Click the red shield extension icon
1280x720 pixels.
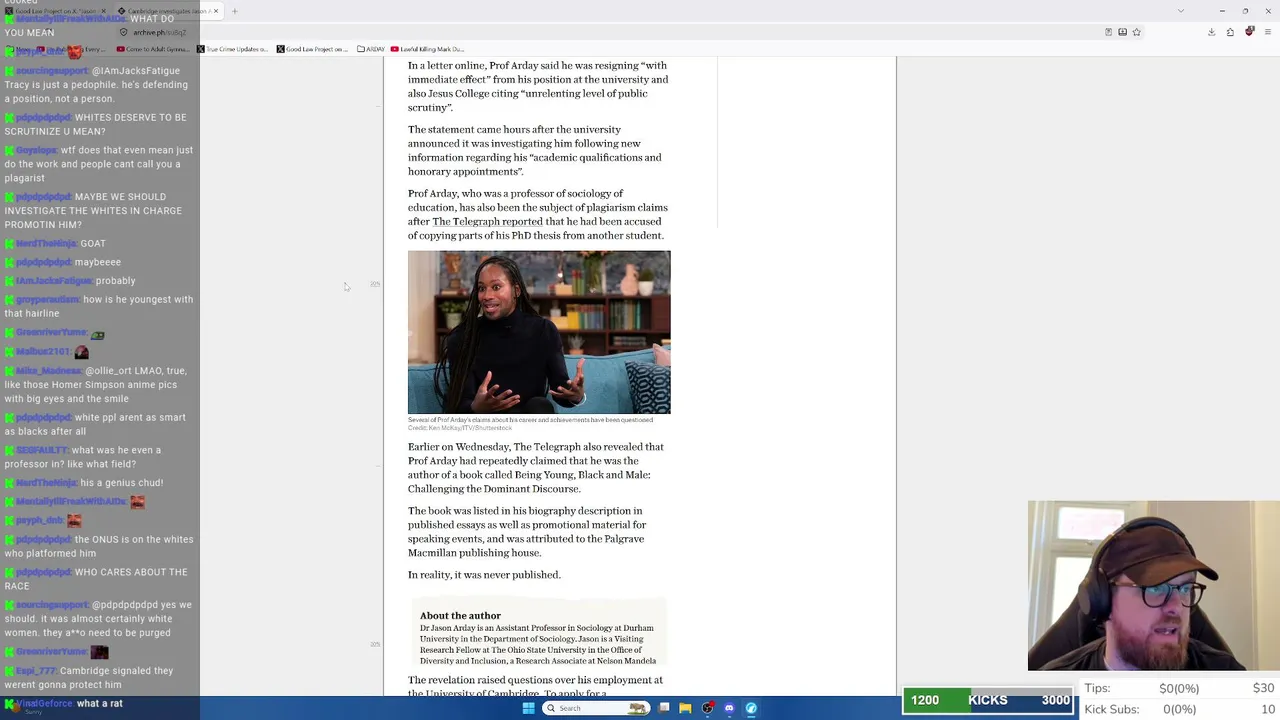tap(1249, 32)
